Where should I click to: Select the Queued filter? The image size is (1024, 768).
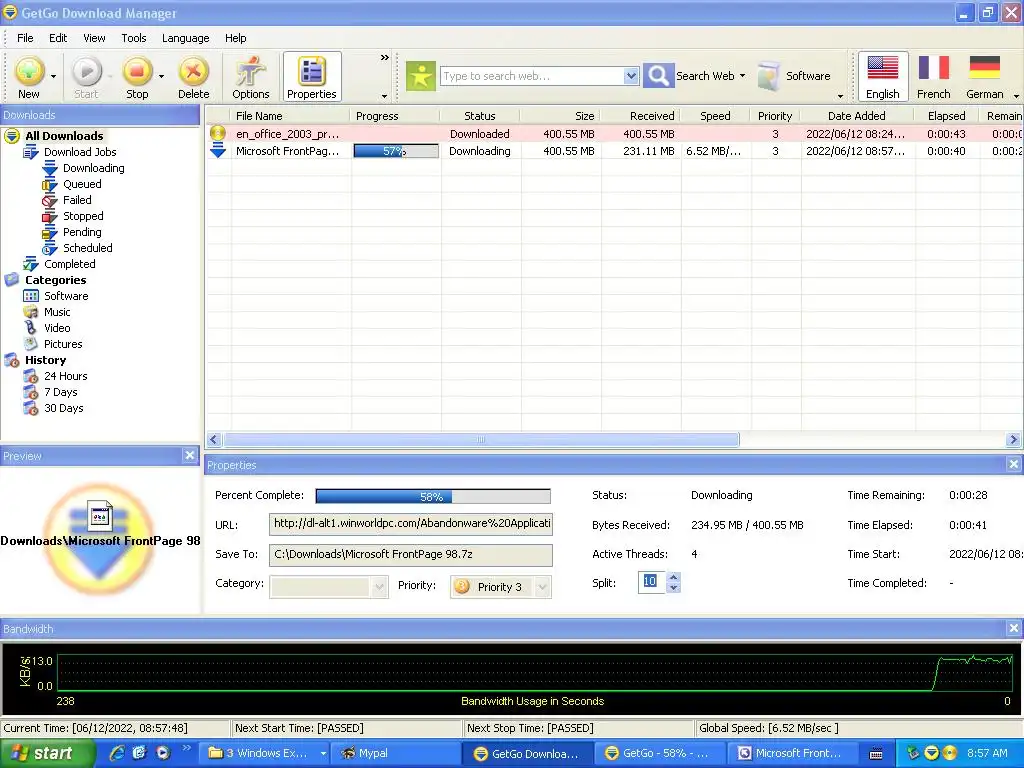(x=82, y=184)
